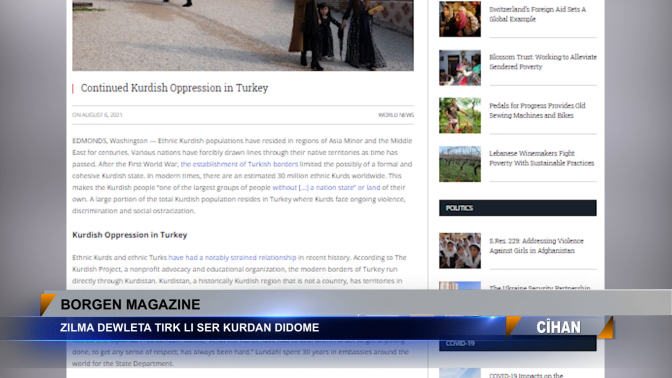Open the Switzerland's Foreign Aid article thumbnail

[460, 19]
